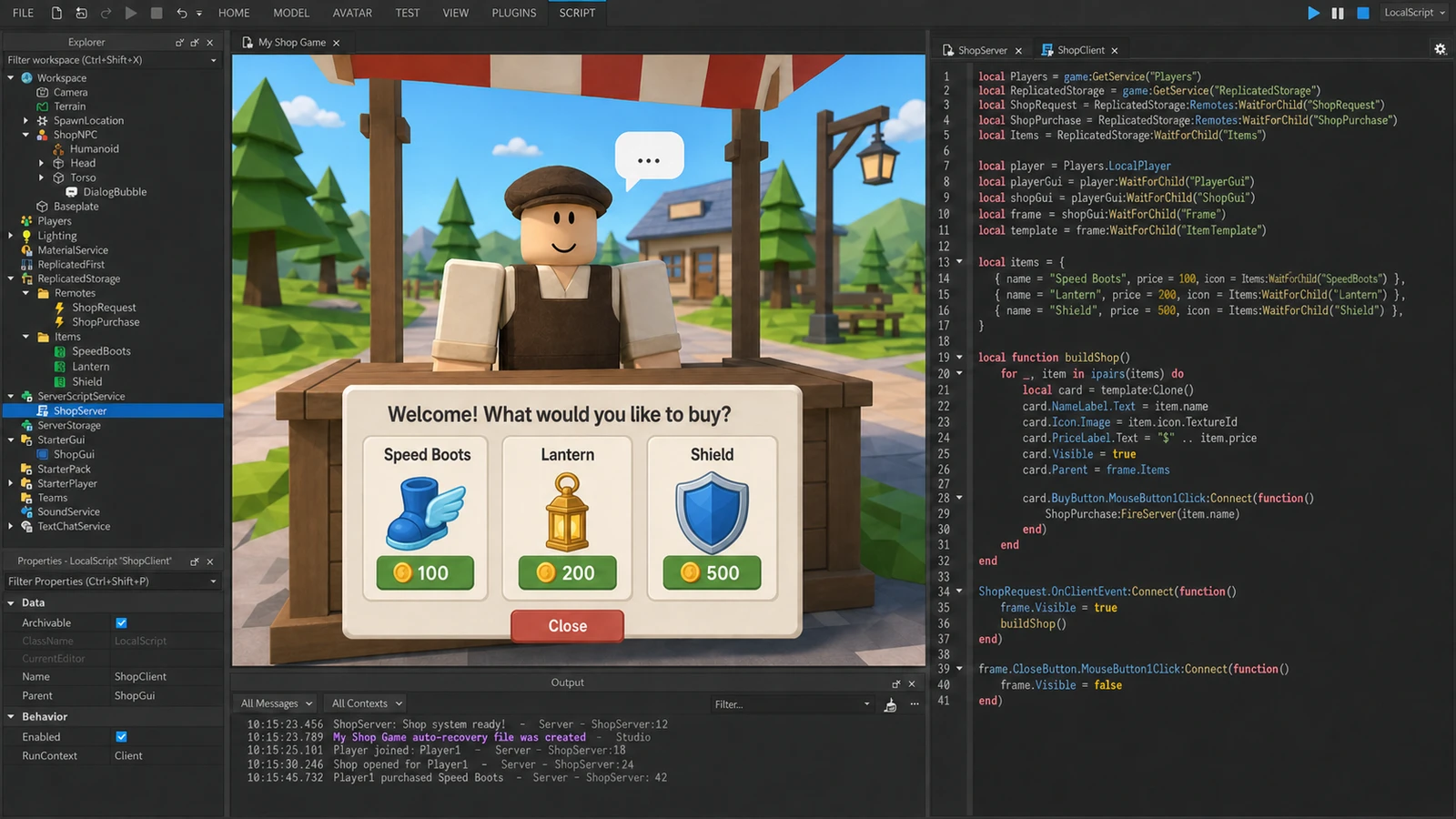
Task: Click the red Close button in shop
Action: point(567,626)
